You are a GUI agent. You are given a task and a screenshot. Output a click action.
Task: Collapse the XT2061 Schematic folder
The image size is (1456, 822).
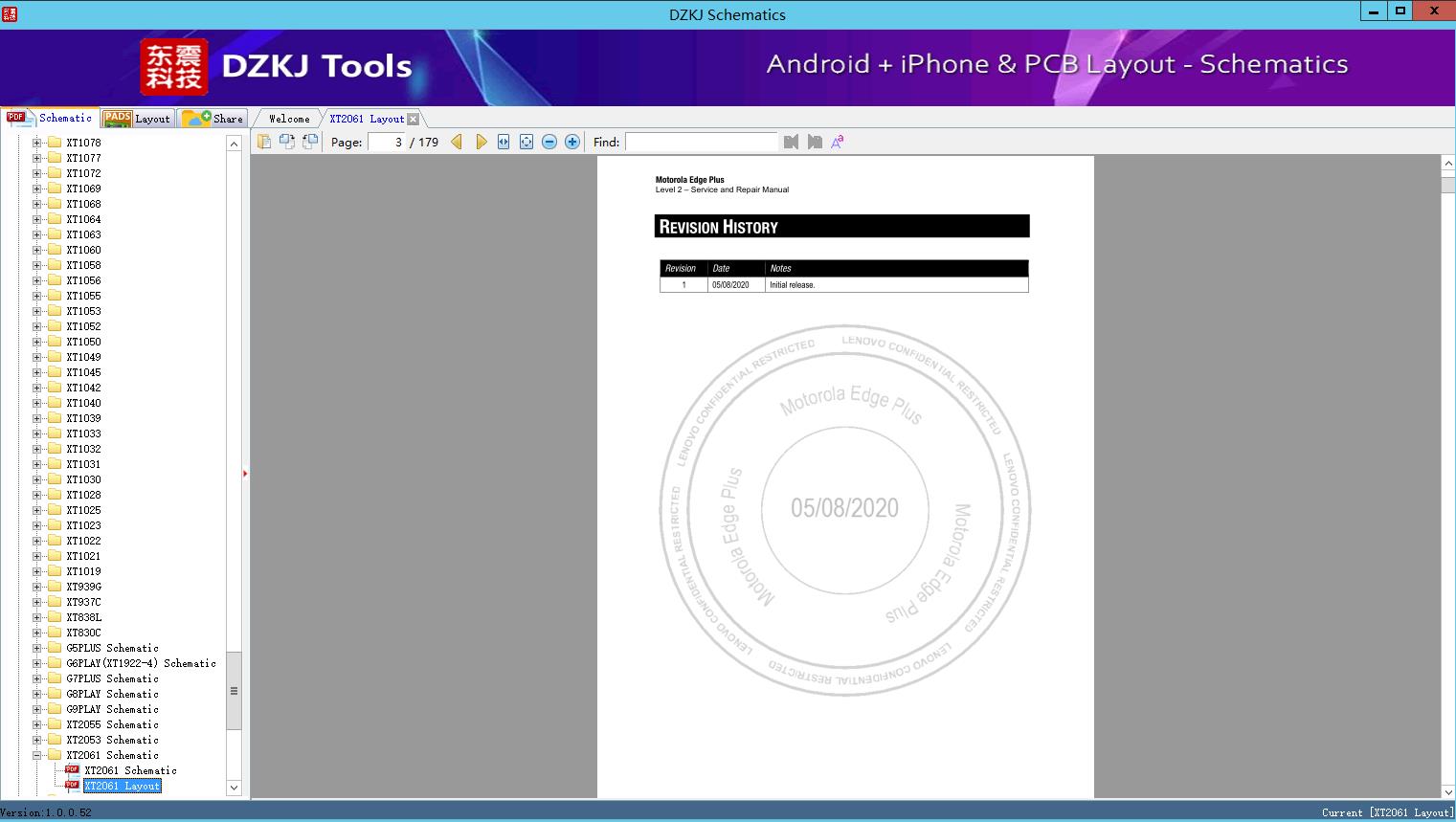point(36,755)
